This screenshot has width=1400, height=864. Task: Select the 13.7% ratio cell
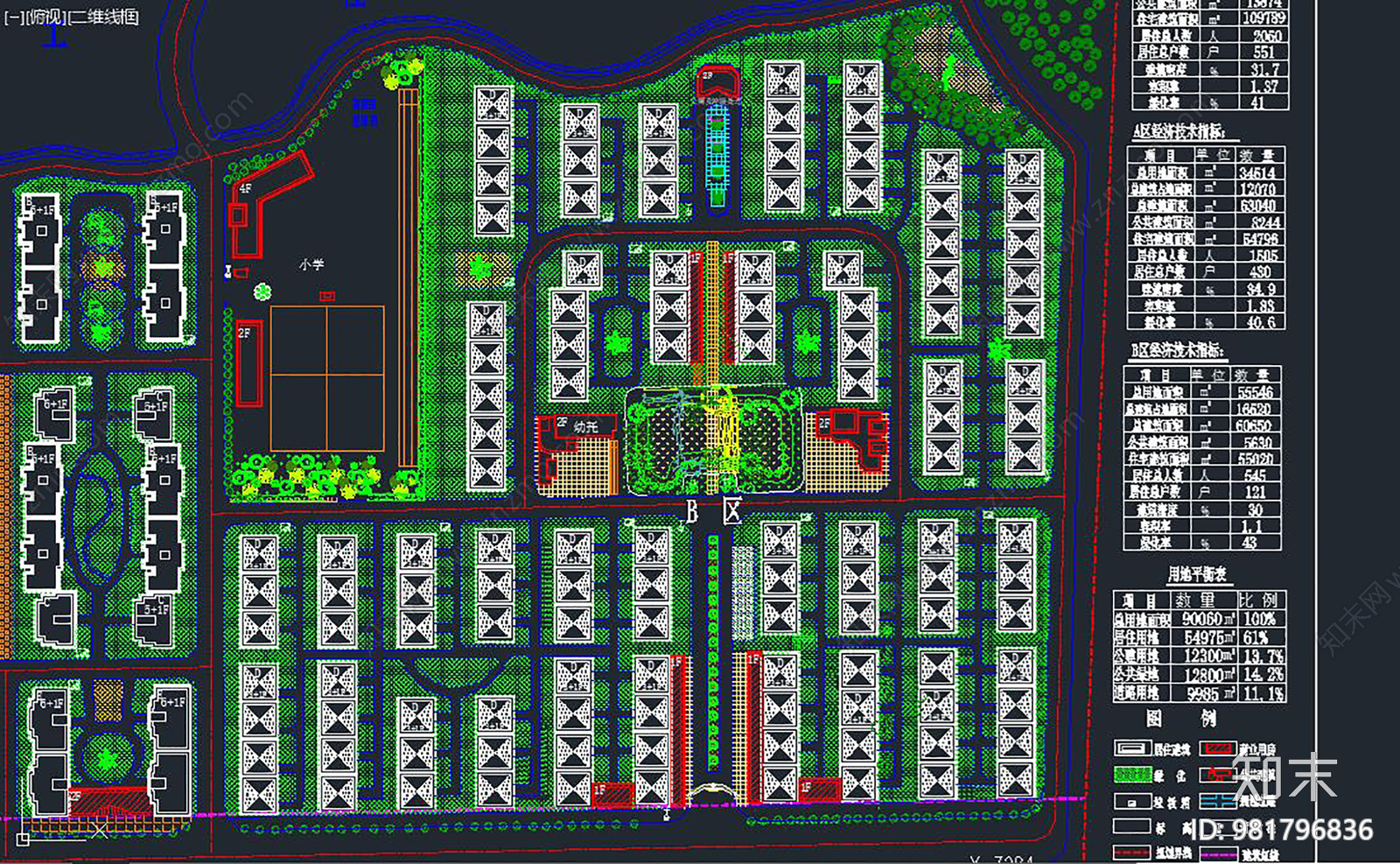coord(1263,657)
